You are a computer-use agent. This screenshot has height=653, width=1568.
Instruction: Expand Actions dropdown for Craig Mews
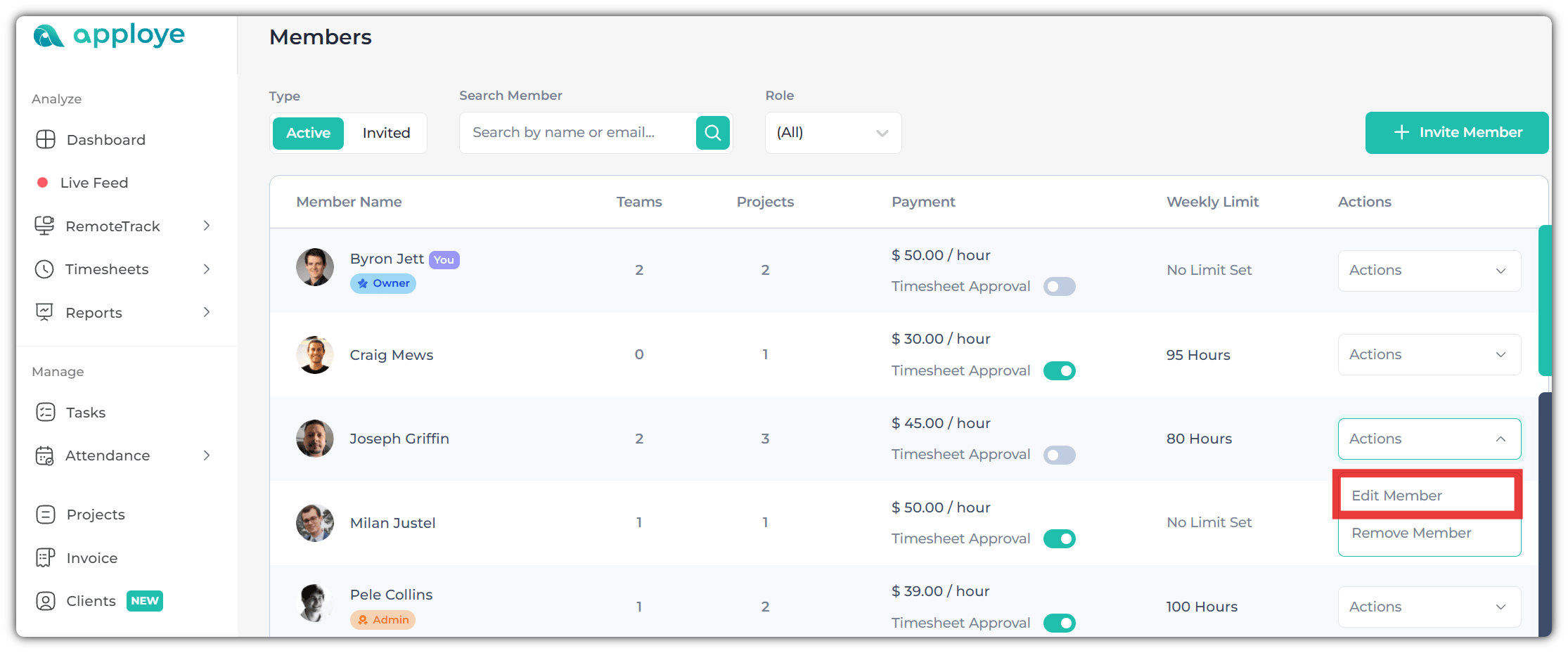pos(1429,355)
